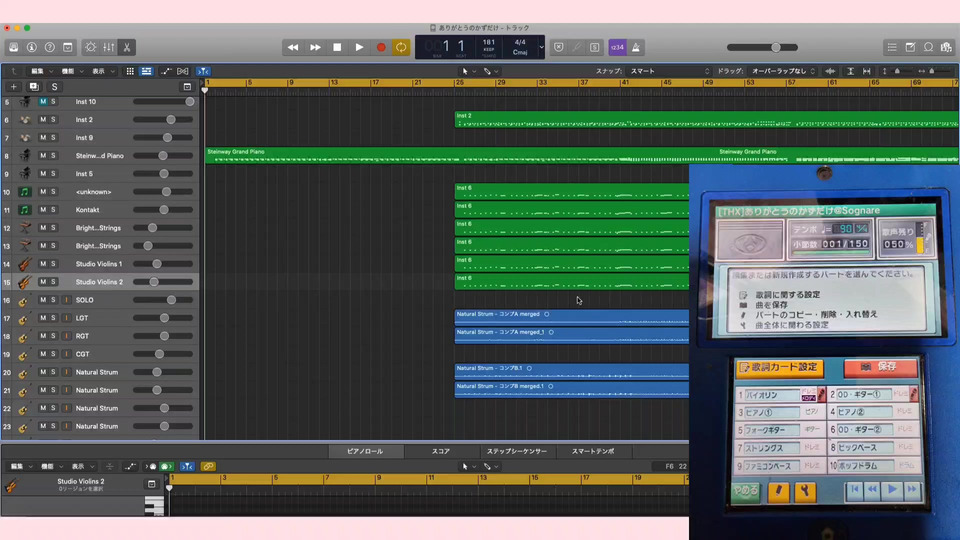Image resolution: width=960 pixels, height=540 pixels.
Task: Open the left-click pointer tool dropdown in tracks area
Action: 469,71
